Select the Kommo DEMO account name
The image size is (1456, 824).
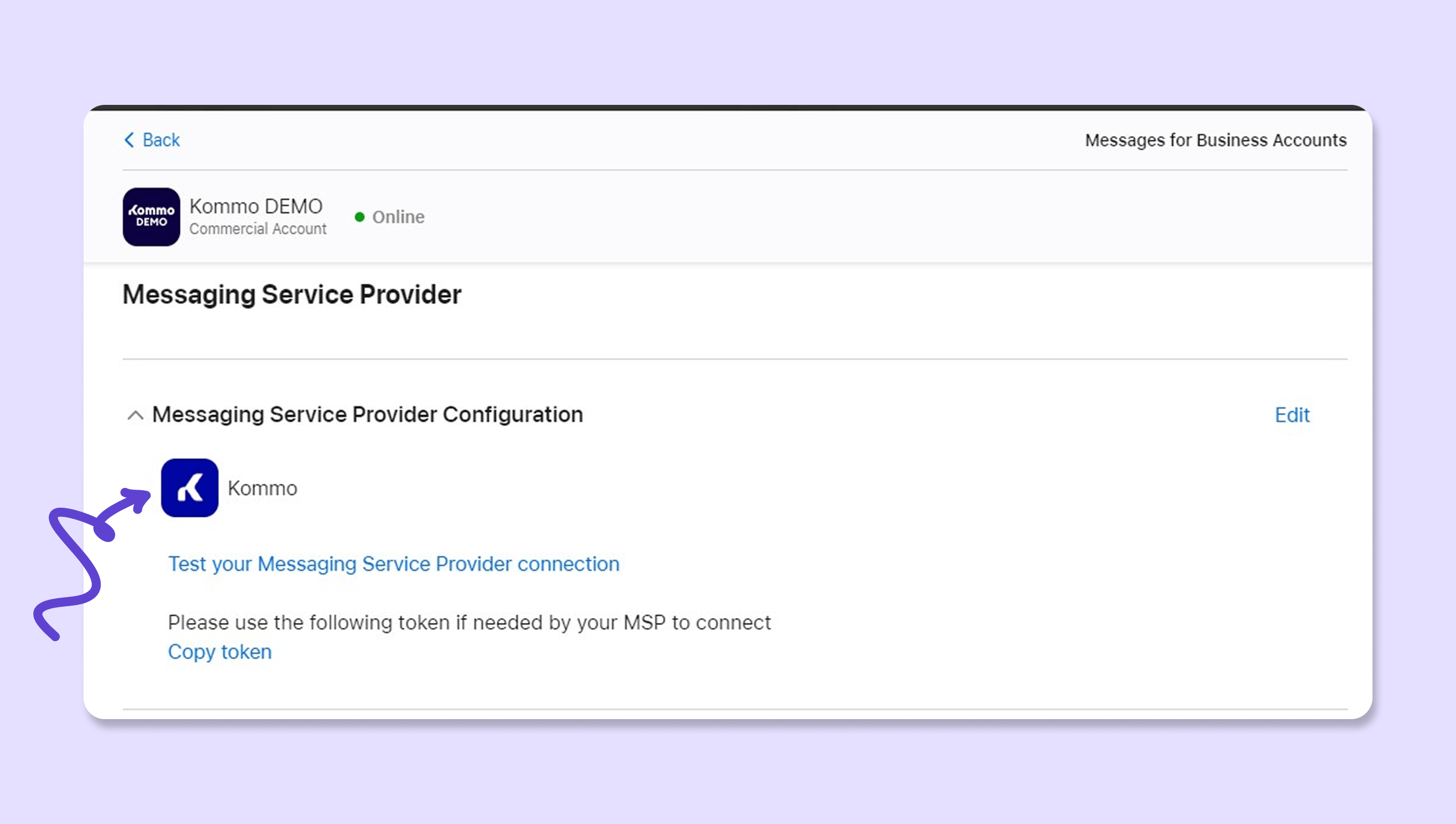(256, 207)
